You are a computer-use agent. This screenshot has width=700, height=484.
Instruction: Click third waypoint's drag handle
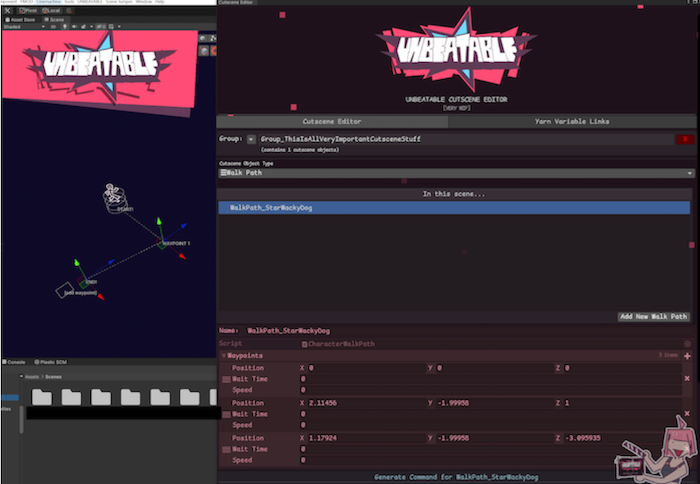(226, 450)
